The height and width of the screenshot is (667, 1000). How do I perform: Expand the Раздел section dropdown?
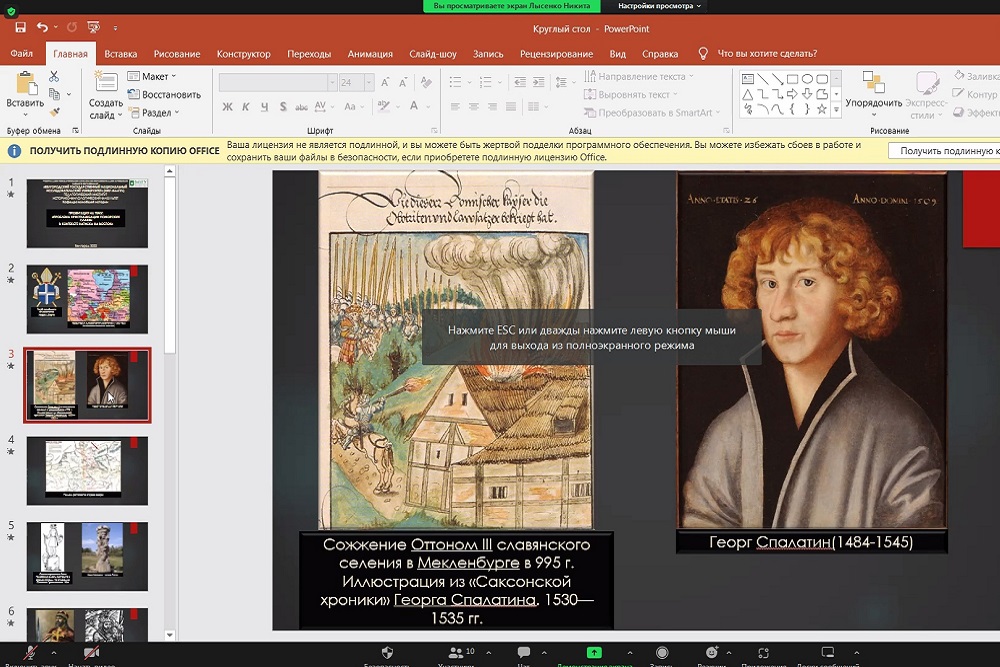coord(156,113)
